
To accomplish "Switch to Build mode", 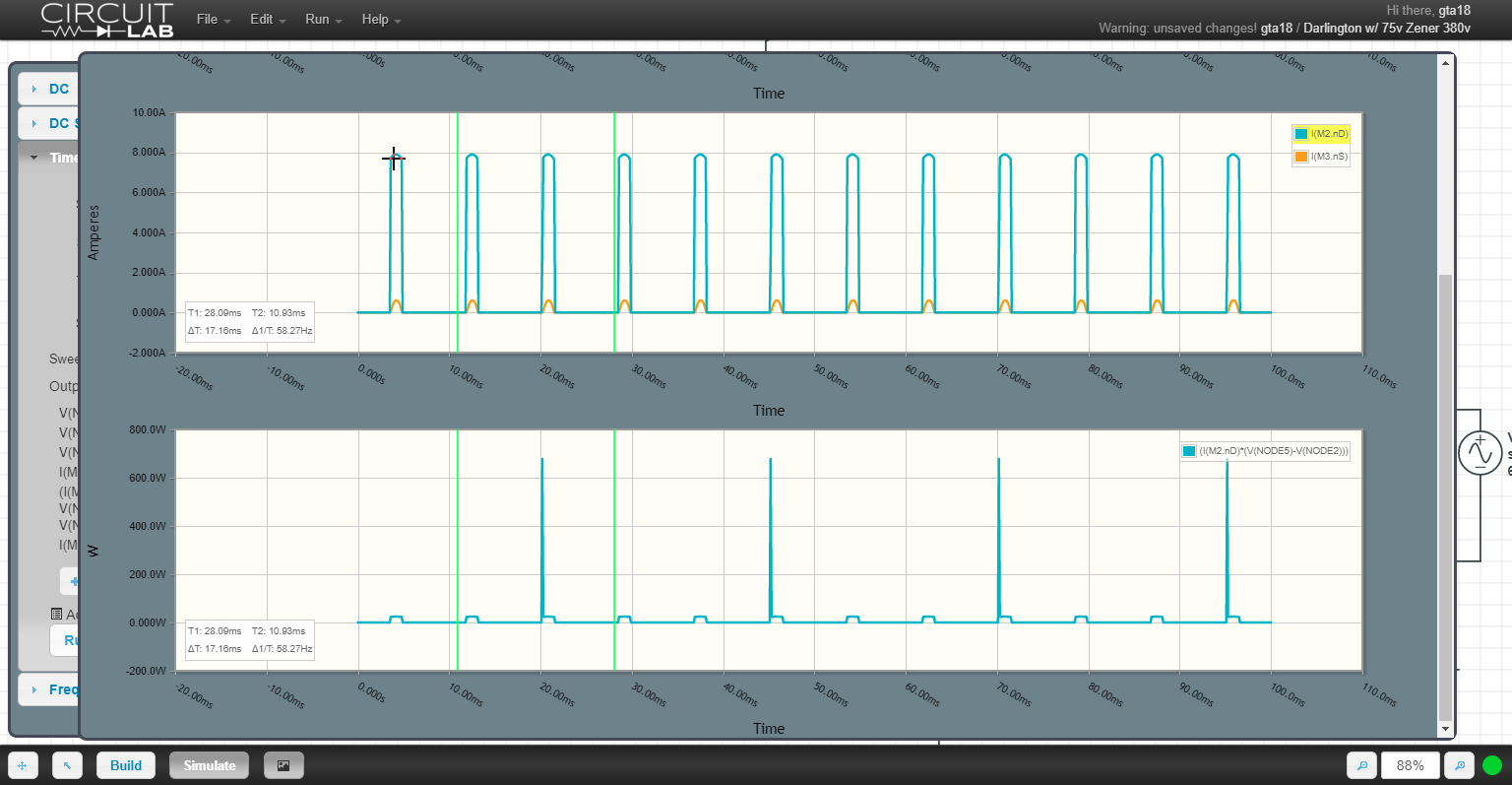I will pos(126,765).
